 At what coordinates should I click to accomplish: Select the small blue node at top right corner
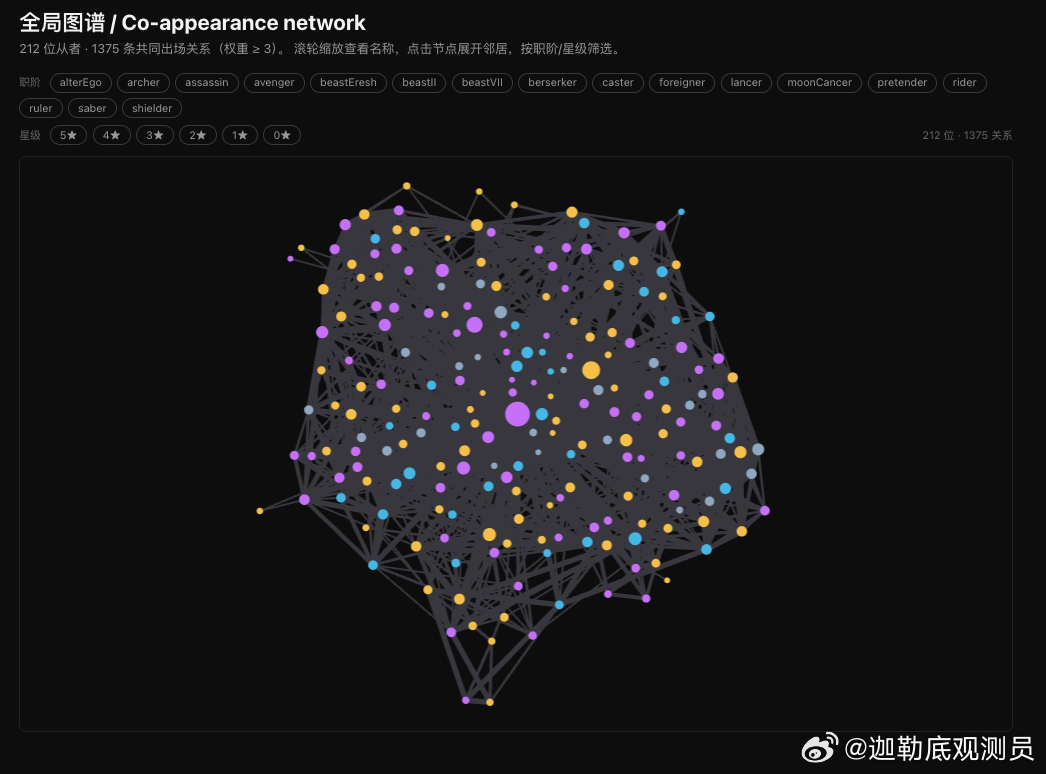[681, 212]
